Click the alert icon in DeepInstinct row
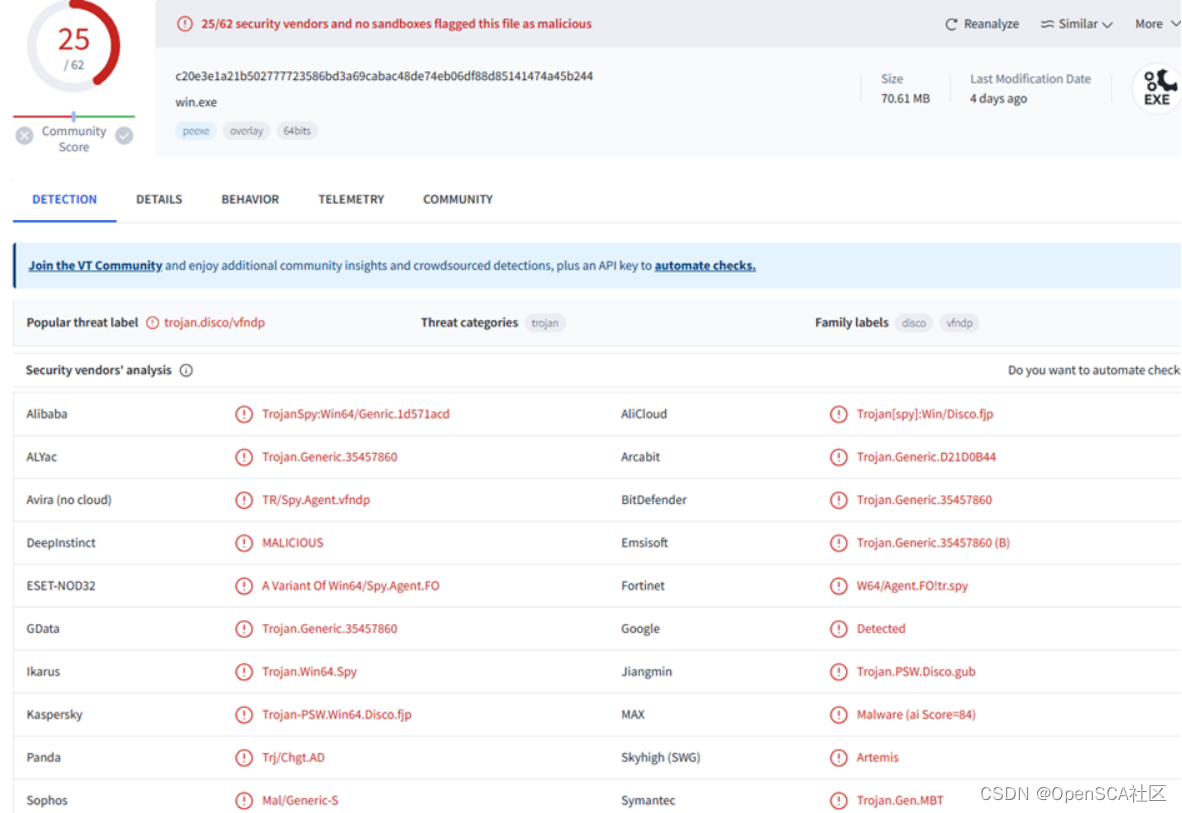This screenshot has height=813, width=1182. (243, 543)
